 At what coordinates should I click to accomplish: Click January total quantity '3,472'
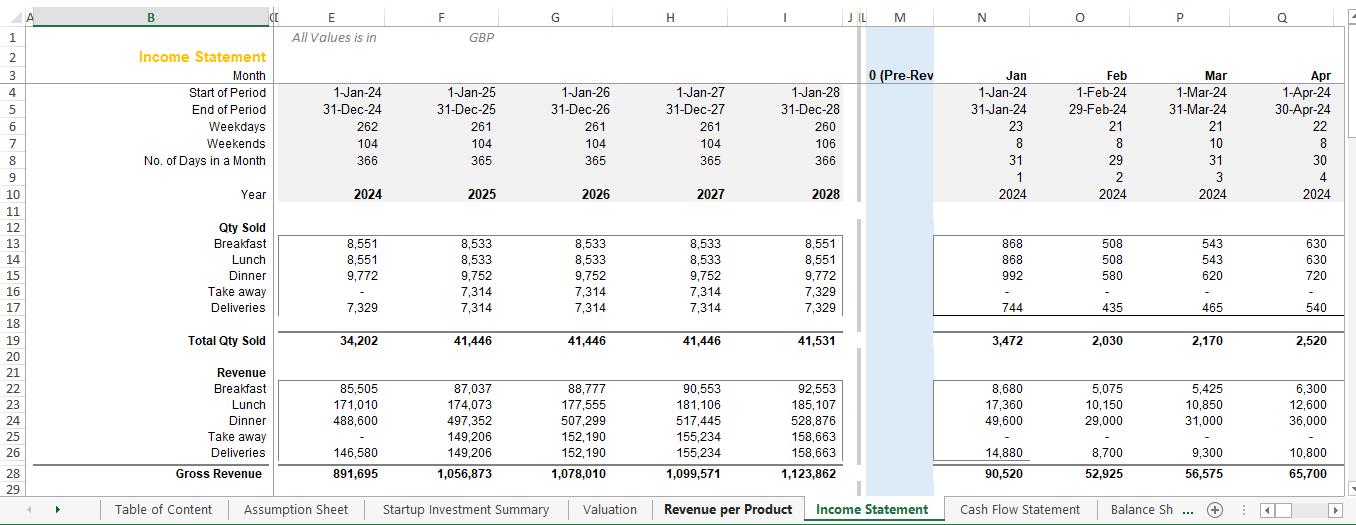[x=1008, y=341]
